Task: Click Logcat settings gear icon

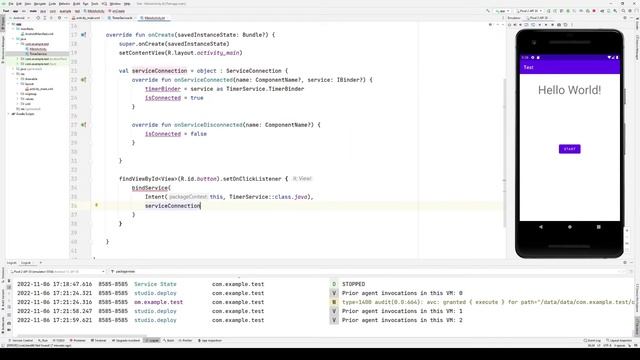Action: click(625, 263)
